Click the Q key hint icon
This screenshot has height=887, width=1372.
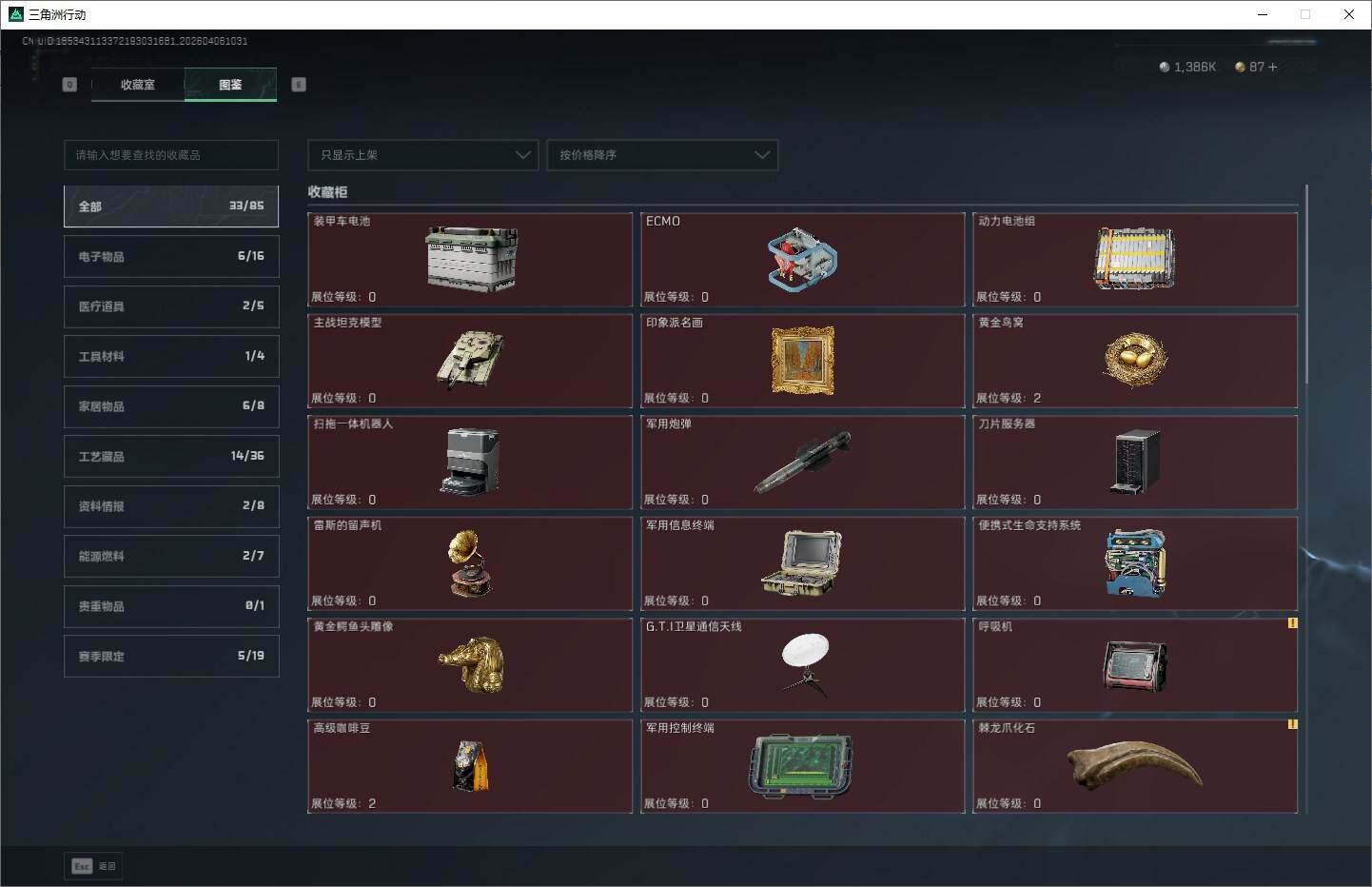[x=69, y=85]
